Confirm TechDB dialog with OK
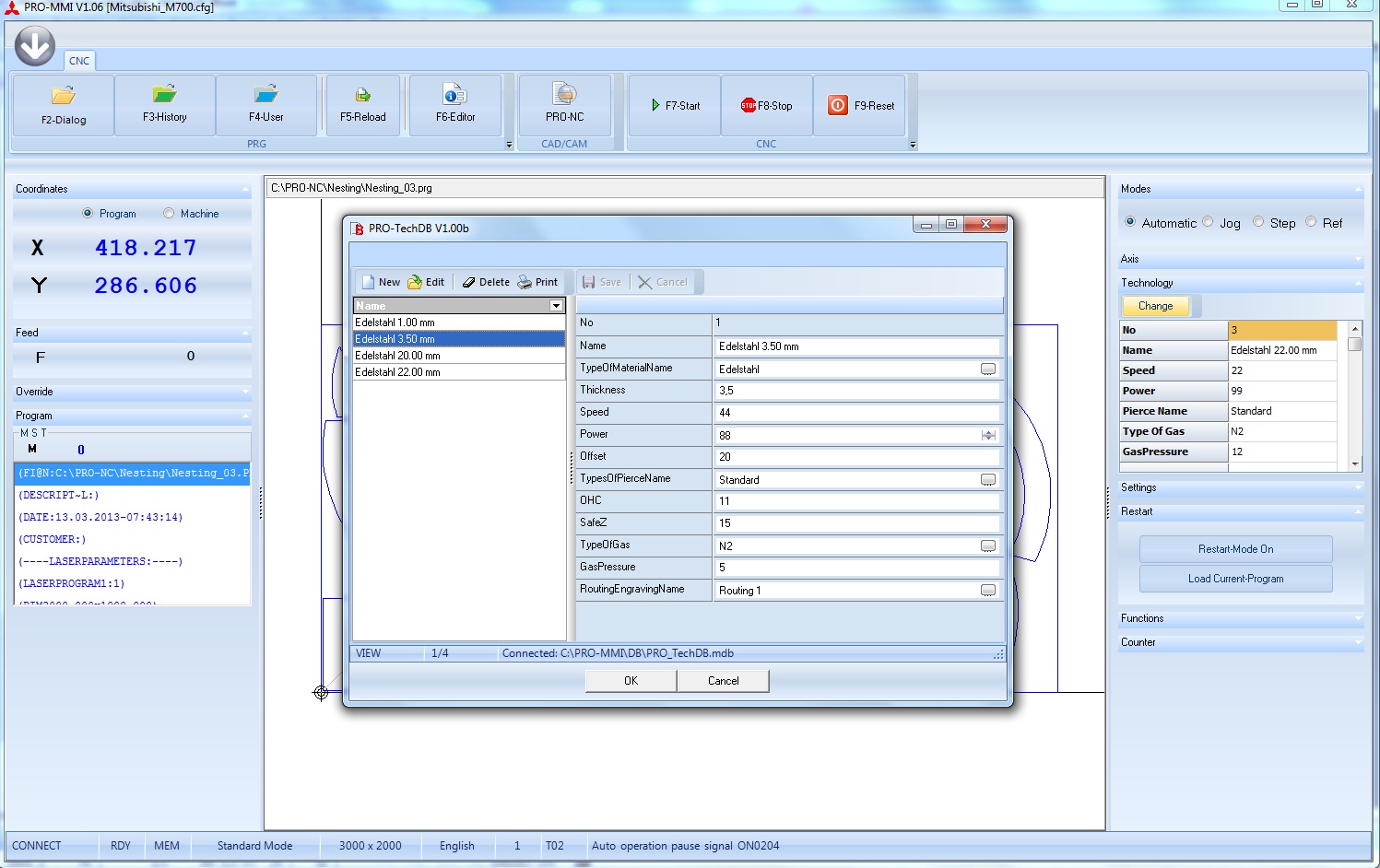The height and width of the screenshot is (868, 1380). point(631,681)
